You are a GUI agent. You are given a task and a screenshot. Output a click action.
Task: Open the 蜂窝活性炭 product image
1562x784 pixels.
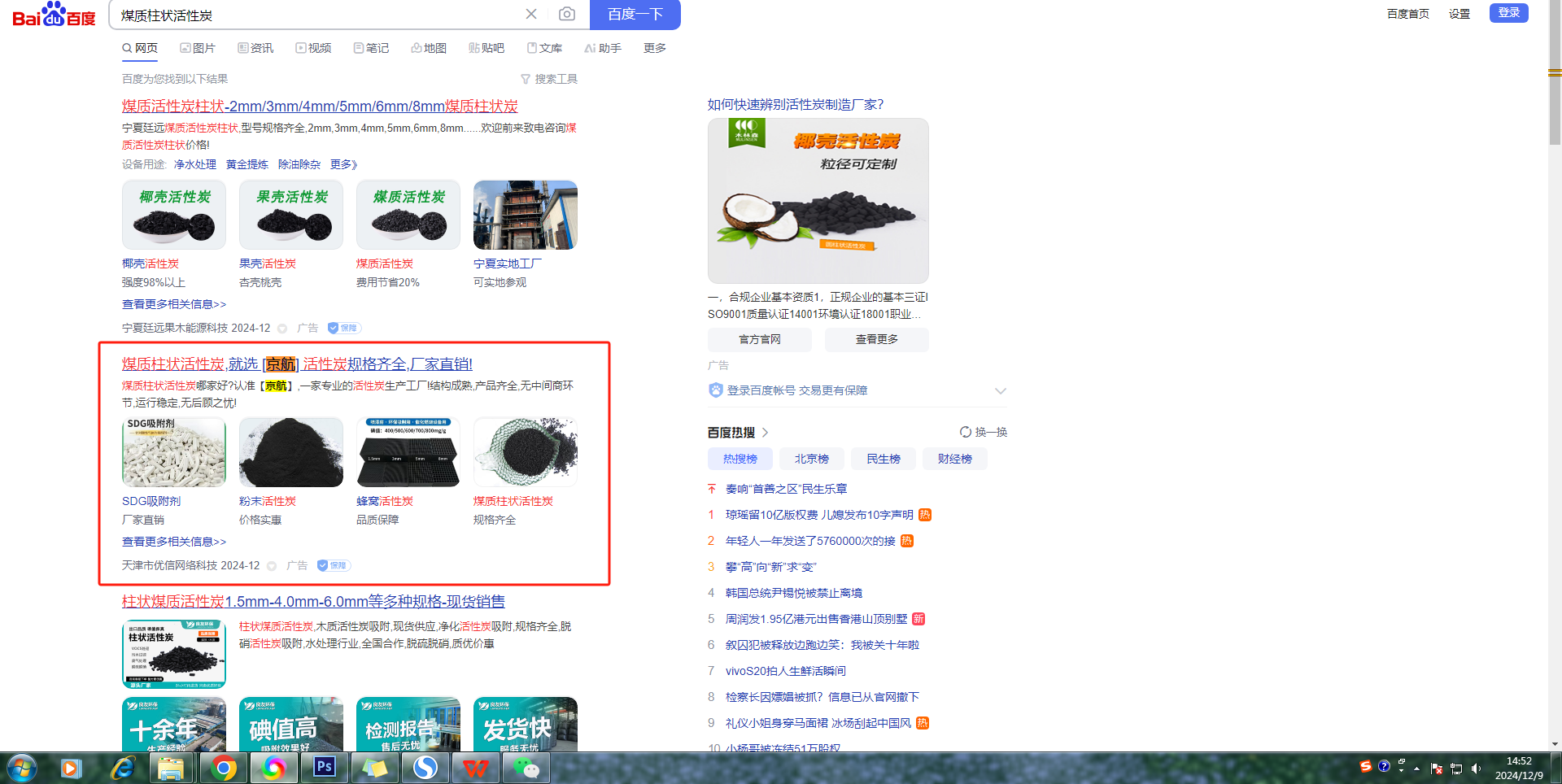pyautogui.click(x=408, y=452)
